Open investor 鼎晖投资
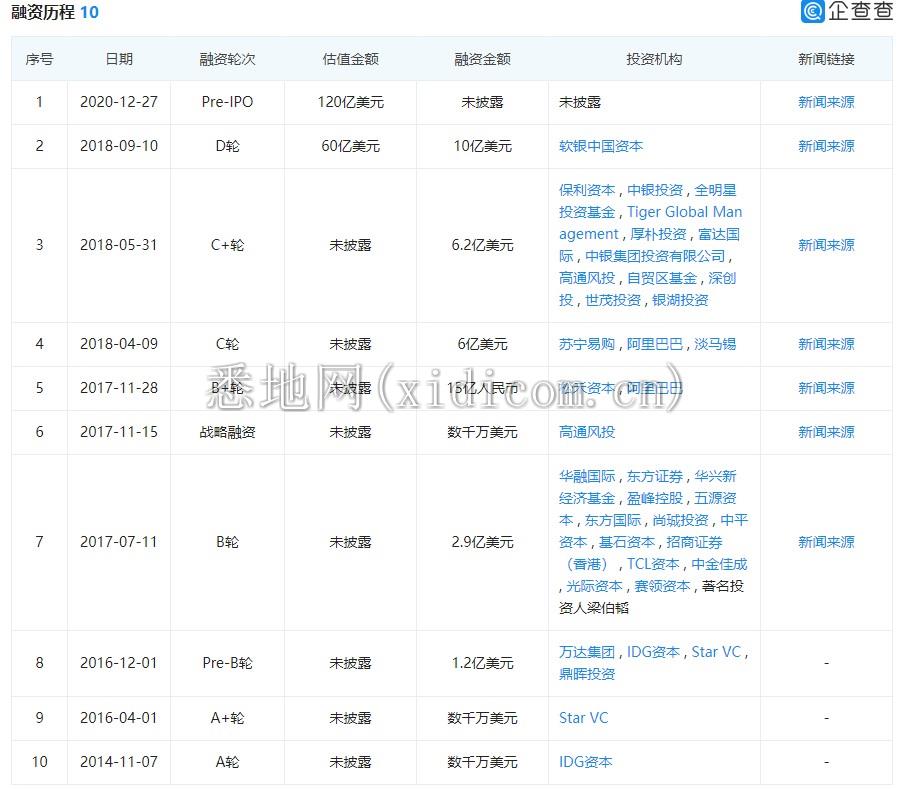The image size is (901, 789). pyautogui.click(x=587, y=674)
